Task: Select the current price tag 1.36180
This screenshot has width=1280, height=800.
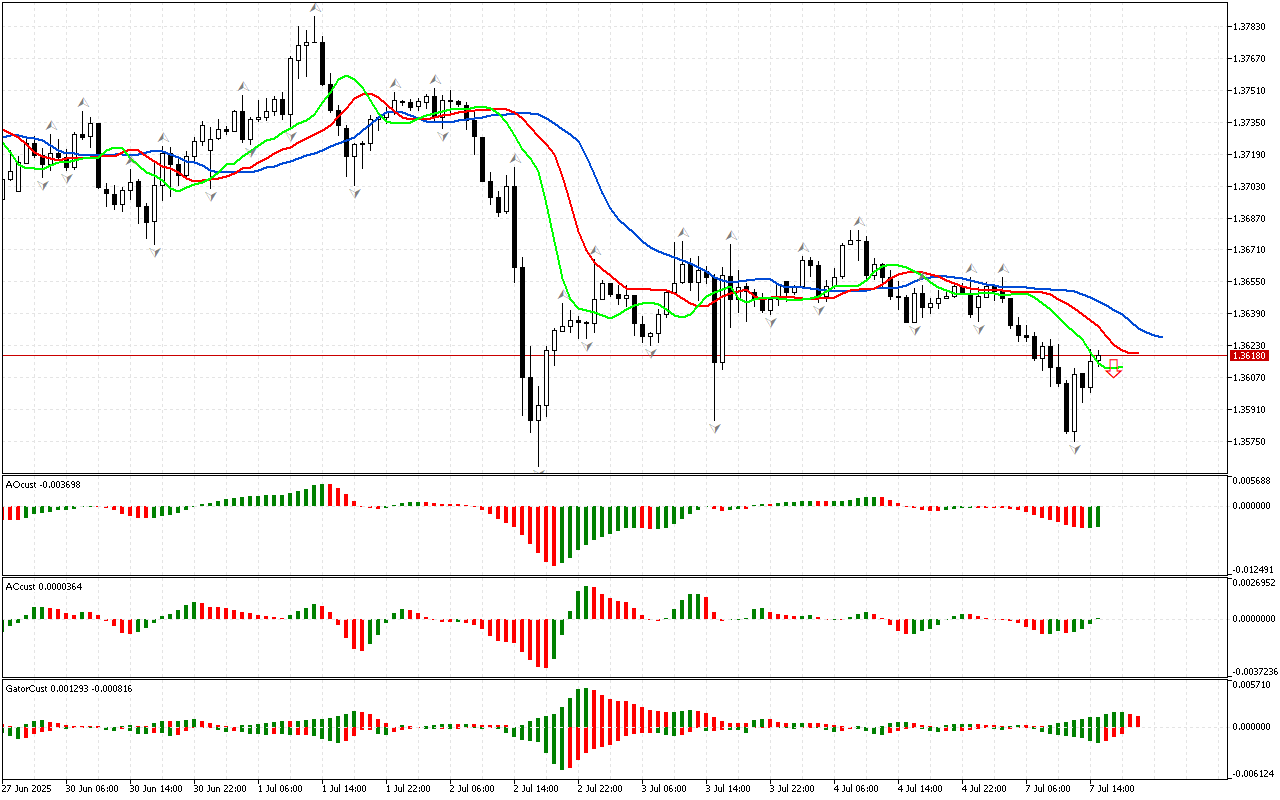Action: pos(1249,356)
